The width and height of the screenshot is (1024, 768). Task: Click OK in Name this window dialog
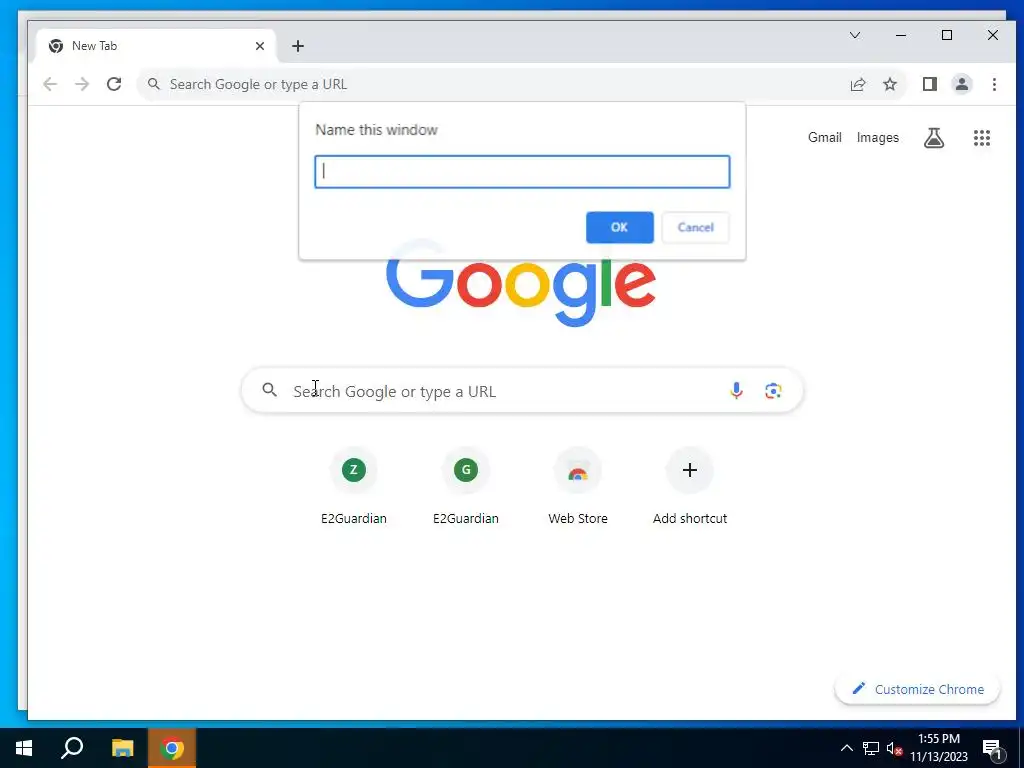click(619, 227)
